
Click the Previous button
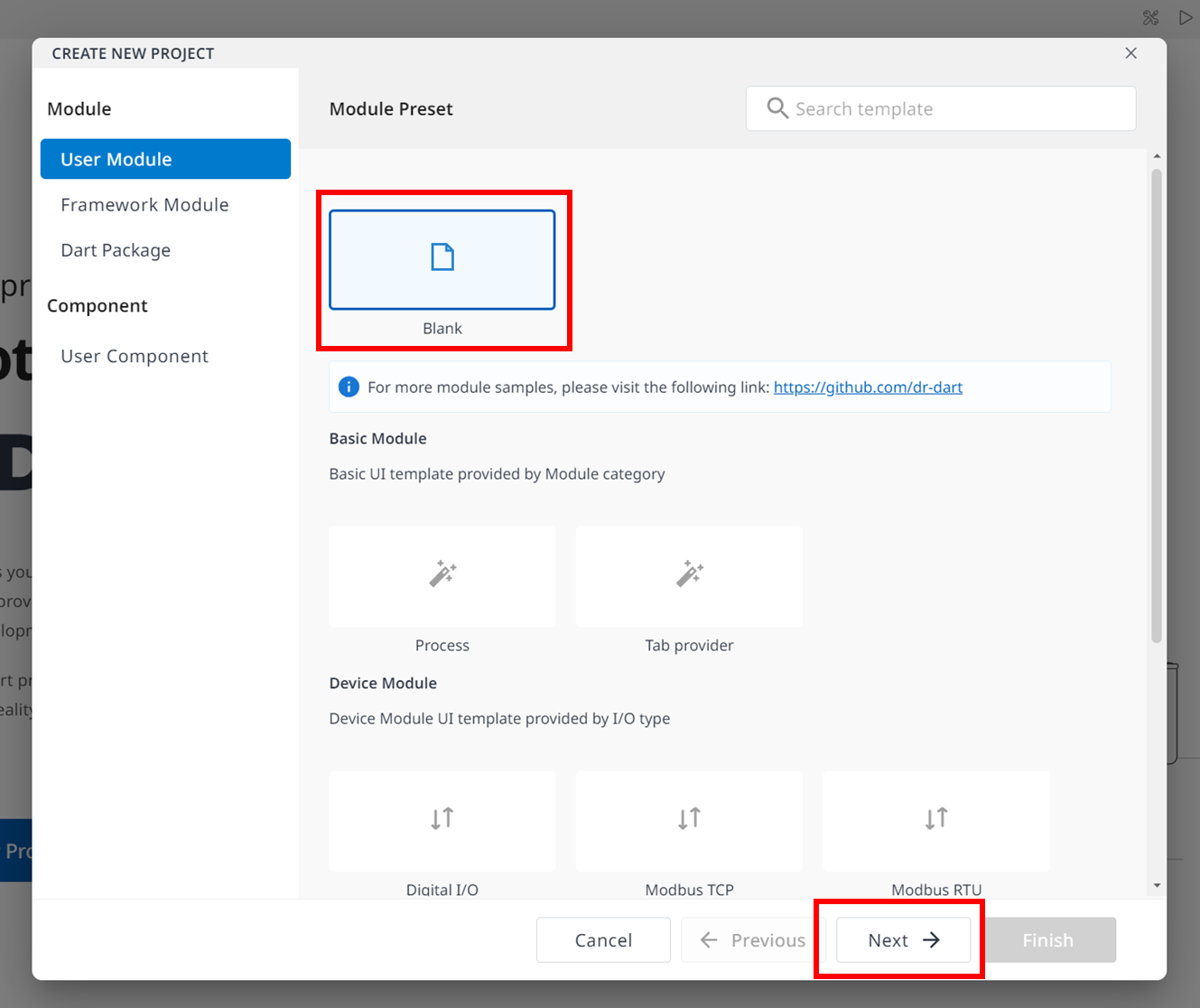753,940
